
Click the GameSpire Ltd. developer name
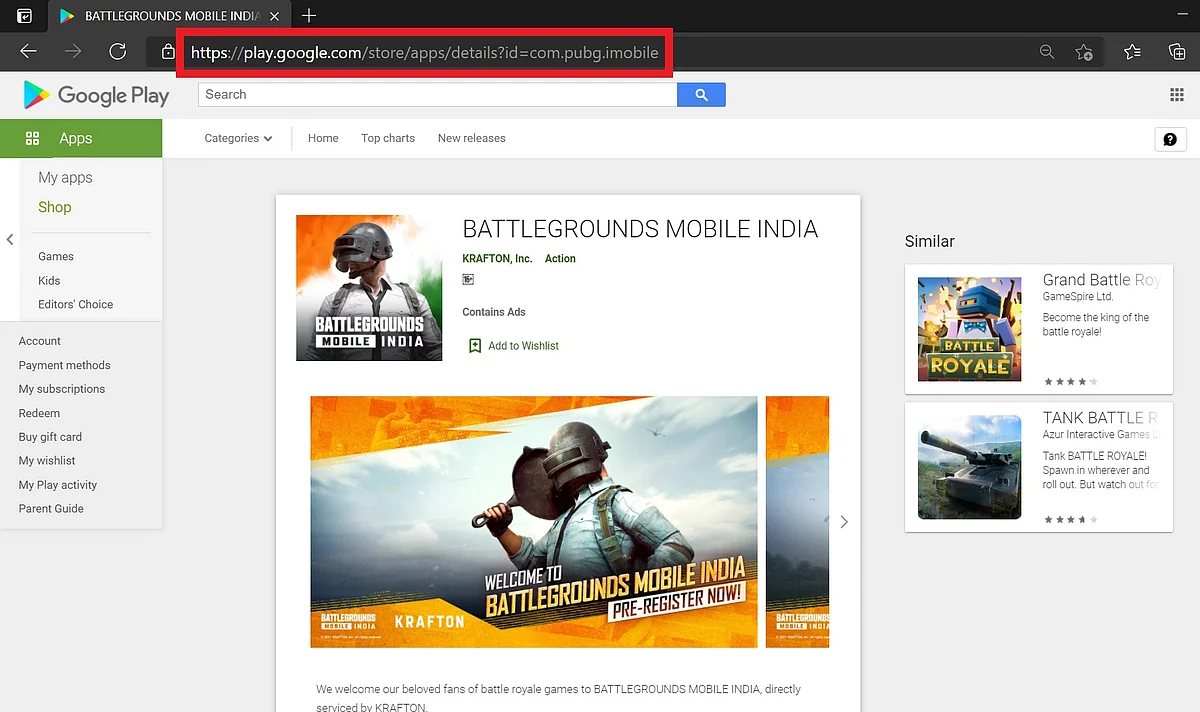coord(1078,297)
